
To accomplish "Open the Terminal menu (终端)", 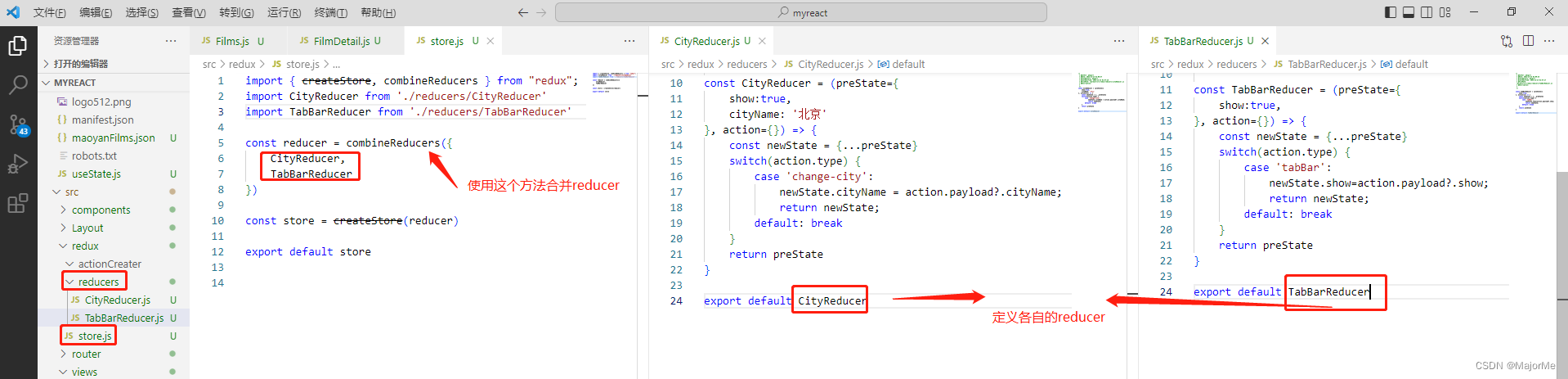I will pyautogui.click(x=331, y=12).
